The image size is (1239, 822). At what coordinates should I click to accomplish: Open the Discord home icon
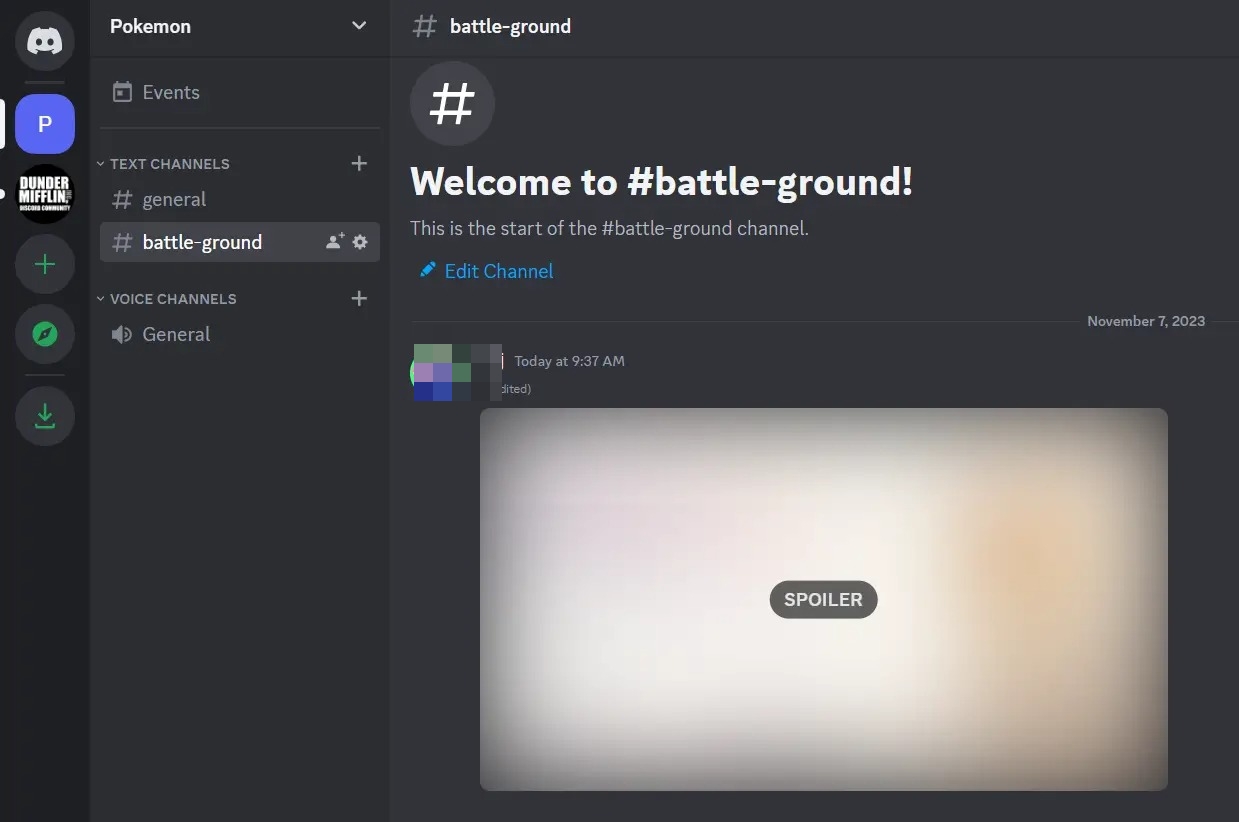44,41
